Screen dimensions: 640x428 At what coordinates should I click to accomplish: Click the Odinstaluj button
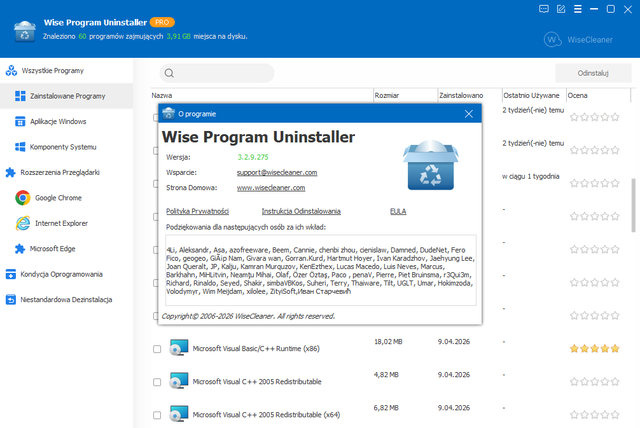593,73
